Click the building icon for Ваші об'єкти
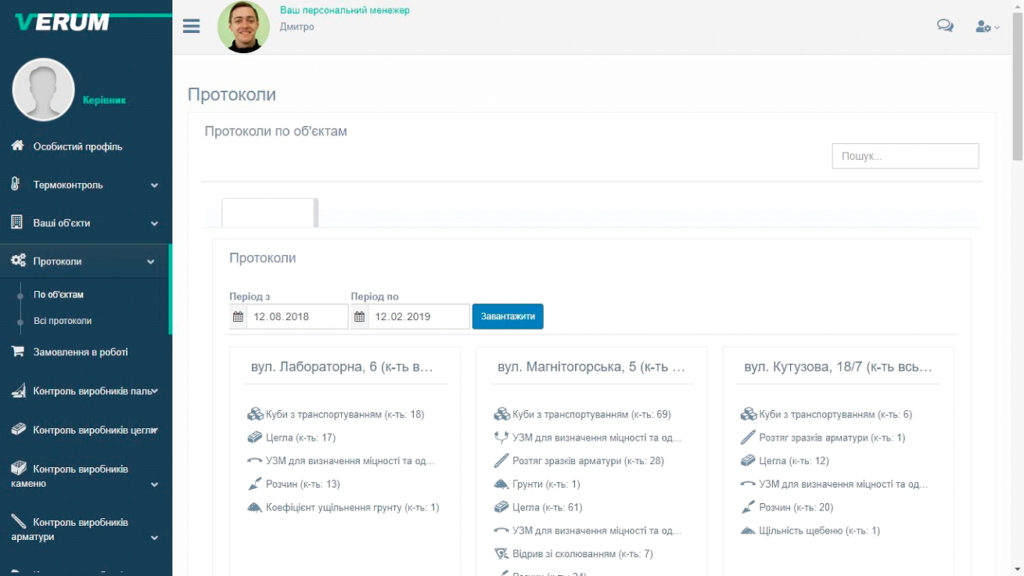The height and width of the screenshot is (576, 1024). [17, 222]
